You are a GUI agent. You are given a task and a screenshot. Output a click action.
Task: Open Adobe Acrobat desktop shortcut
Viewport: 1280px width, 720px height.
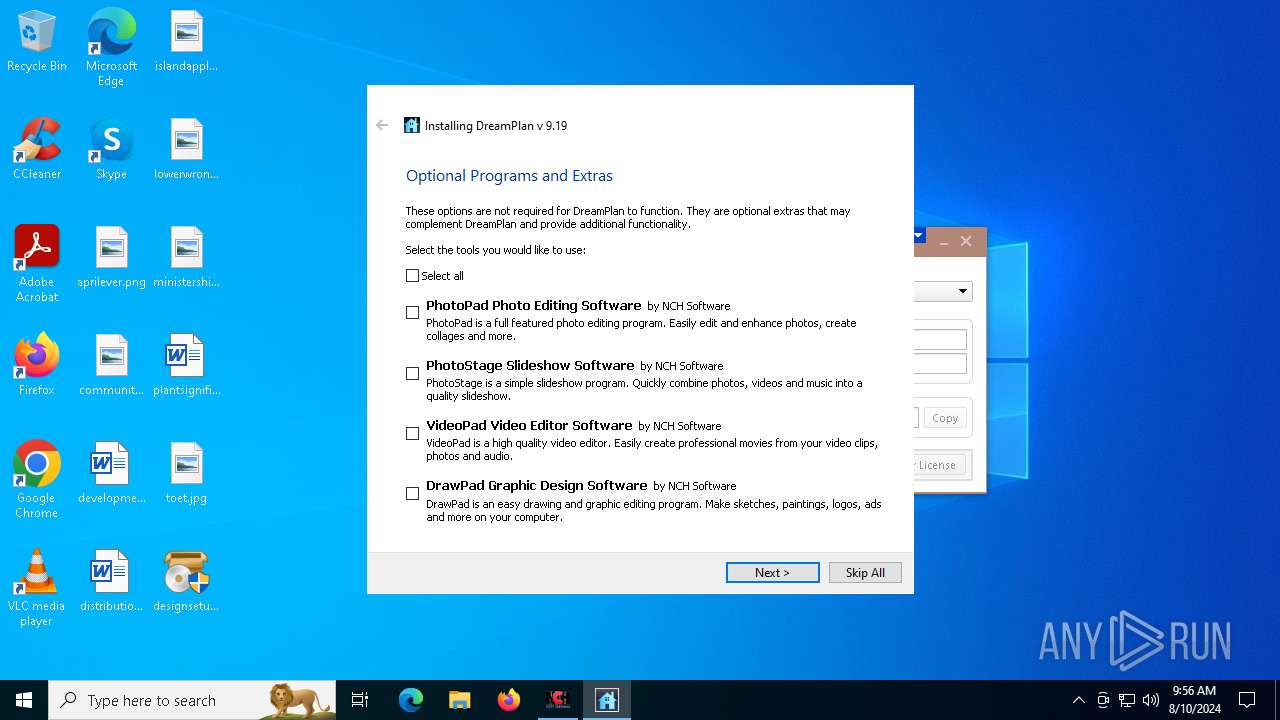(37, 263)
